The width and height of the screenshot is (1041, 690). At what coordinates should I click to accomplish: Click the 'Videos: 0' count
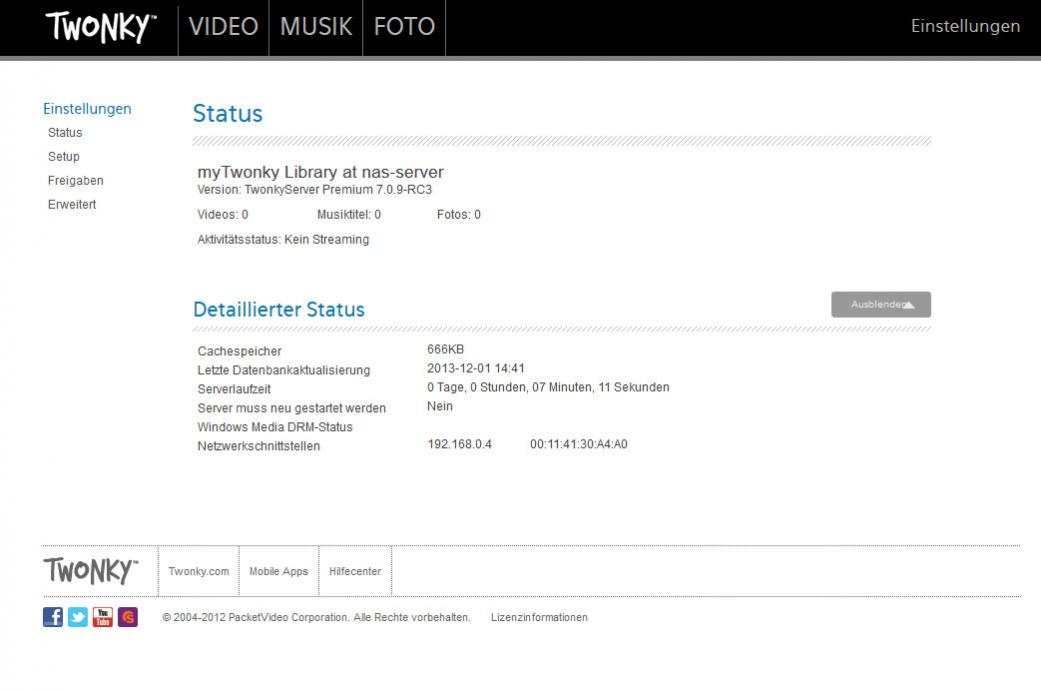pyautogui.click(x=222, y=215)
